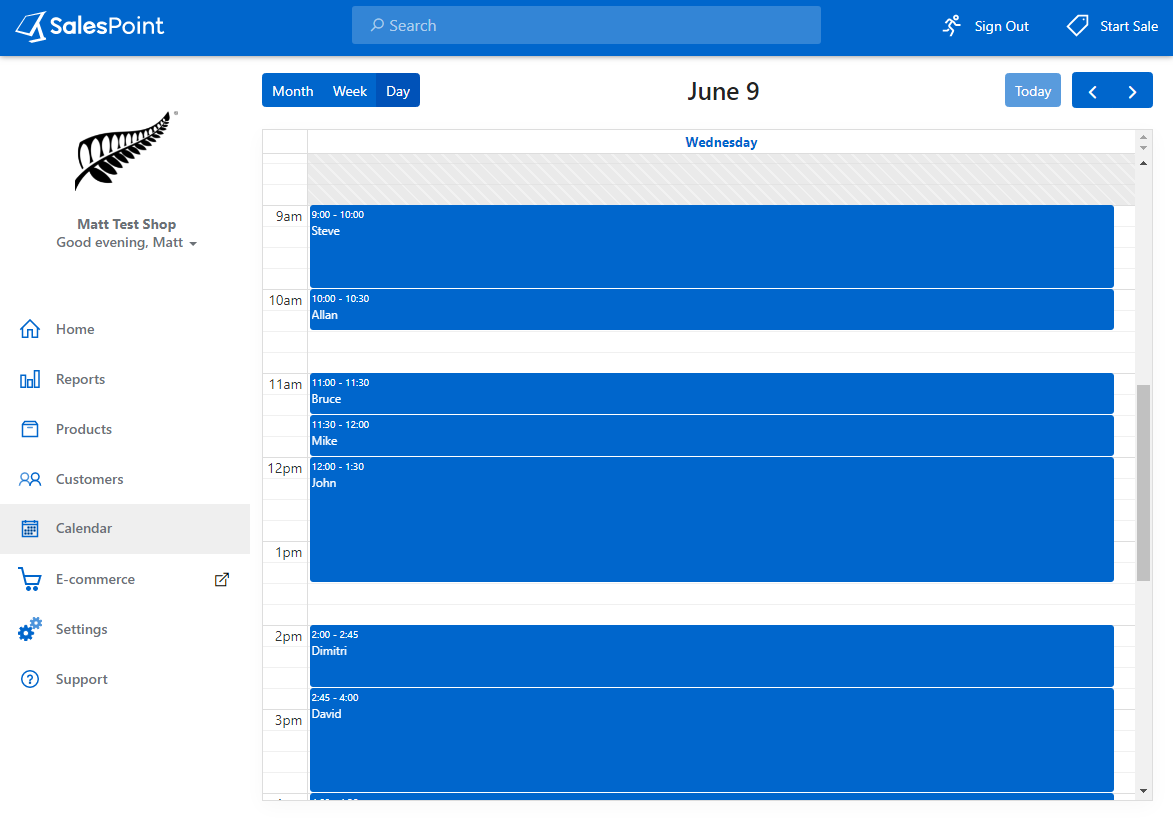This screenshot has width=1173, height=820.
Task: Click the SalesPoint logo
Action: [x=90, y=27]
